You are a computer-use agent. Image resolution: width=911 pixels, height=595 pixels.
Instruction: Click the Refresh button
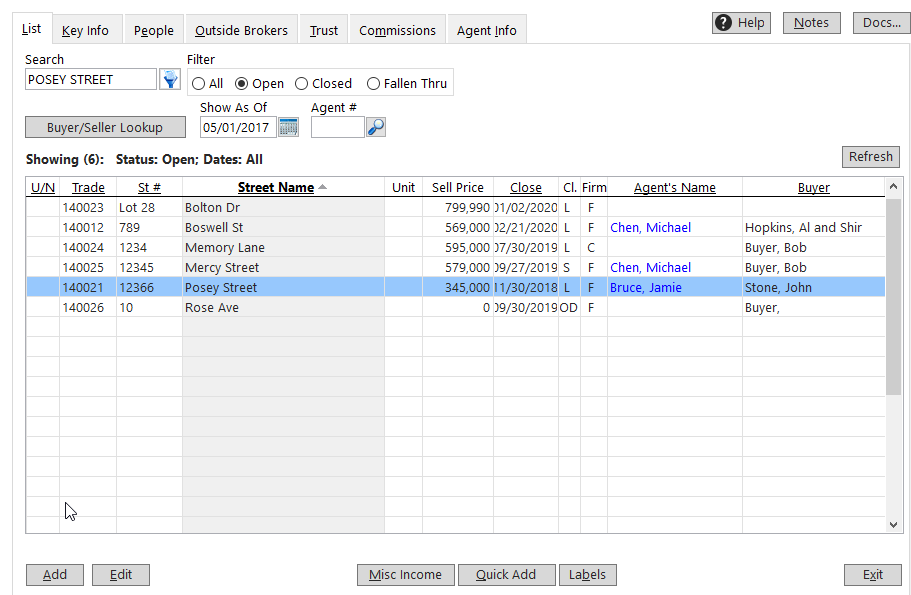tap(869, 156)
